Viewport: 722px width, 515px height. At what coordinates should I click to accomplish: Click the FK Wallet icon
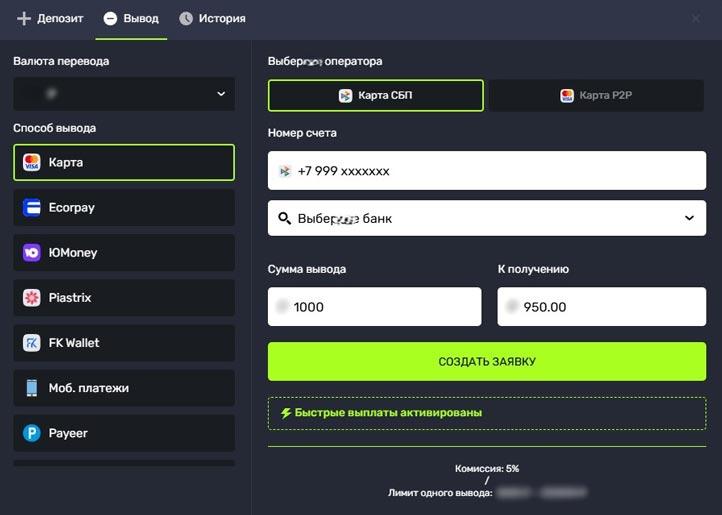coord(32,343)
